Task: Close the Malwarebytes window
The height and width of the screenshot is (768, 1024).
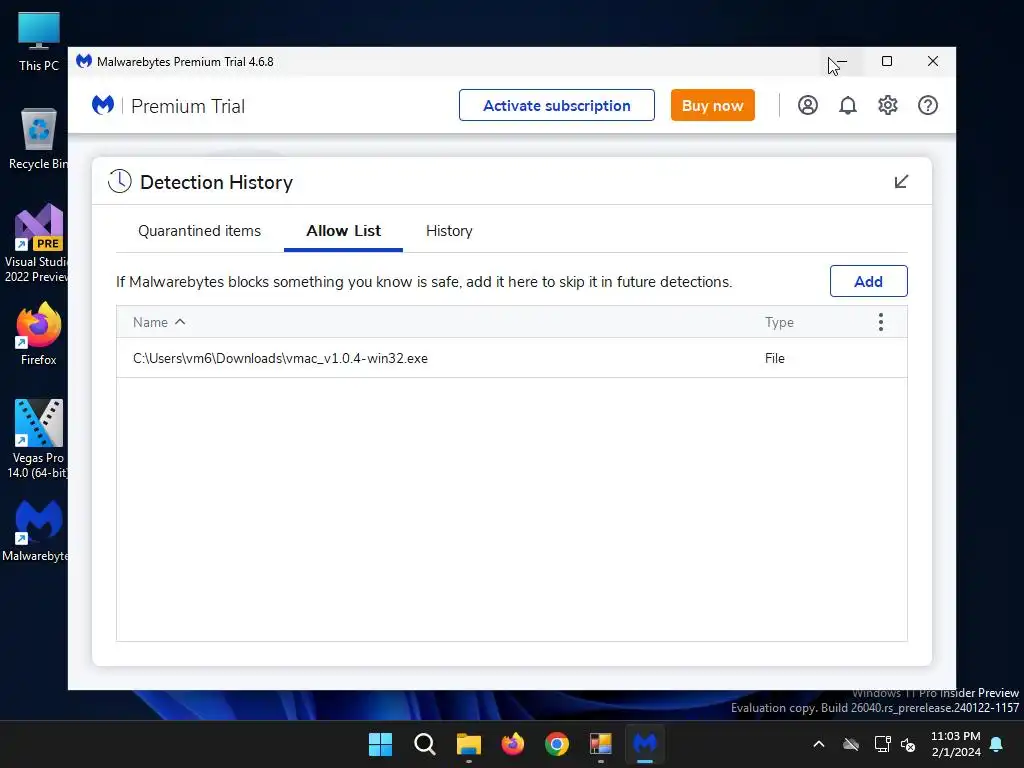Action: [933, 61]
